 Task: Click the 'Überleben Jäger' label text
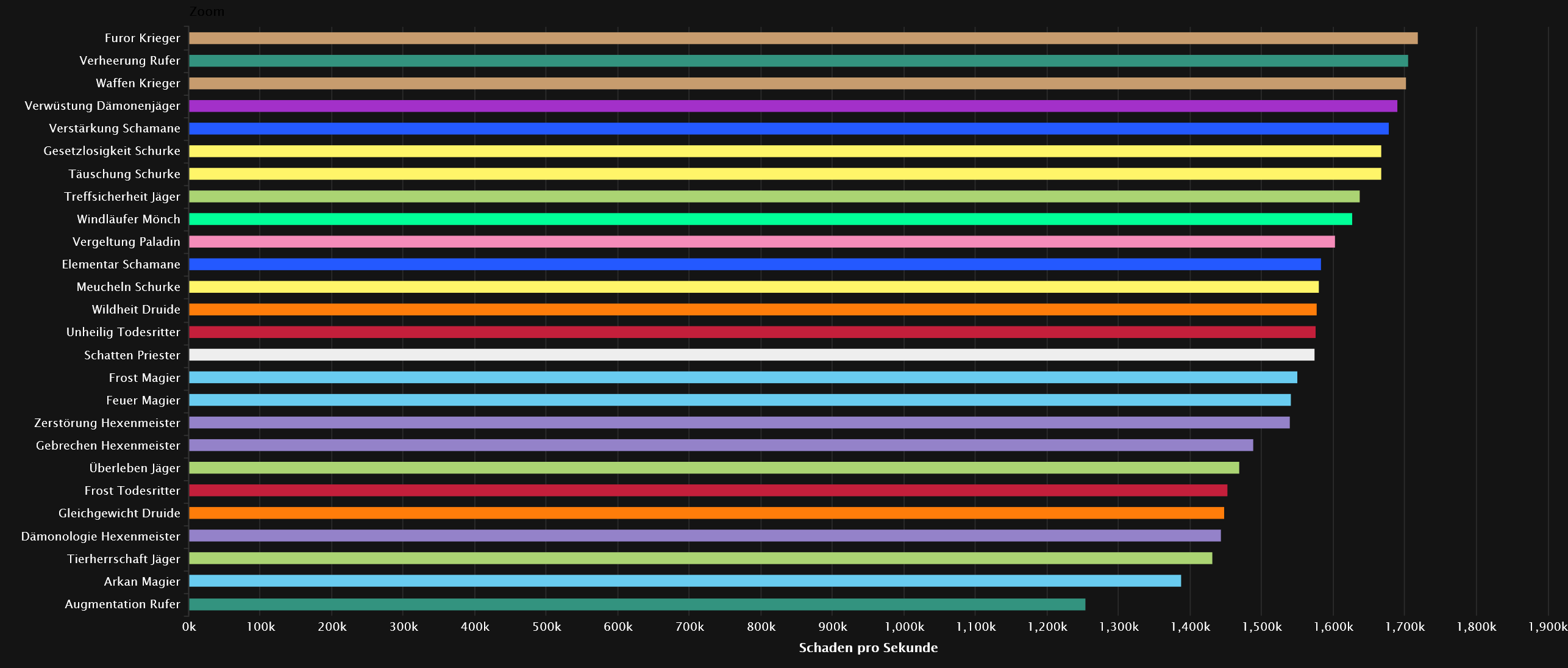[x=135, y=469]
